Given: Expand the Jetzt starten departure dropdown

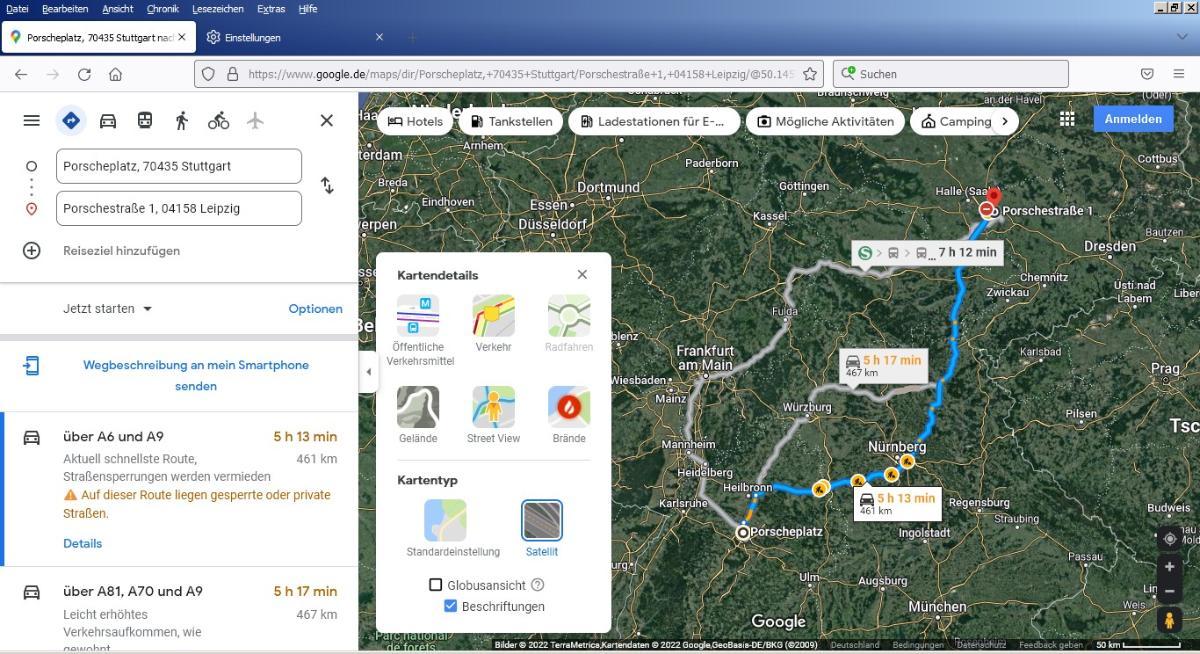Looking at the screenshot, I should point(108,309).
